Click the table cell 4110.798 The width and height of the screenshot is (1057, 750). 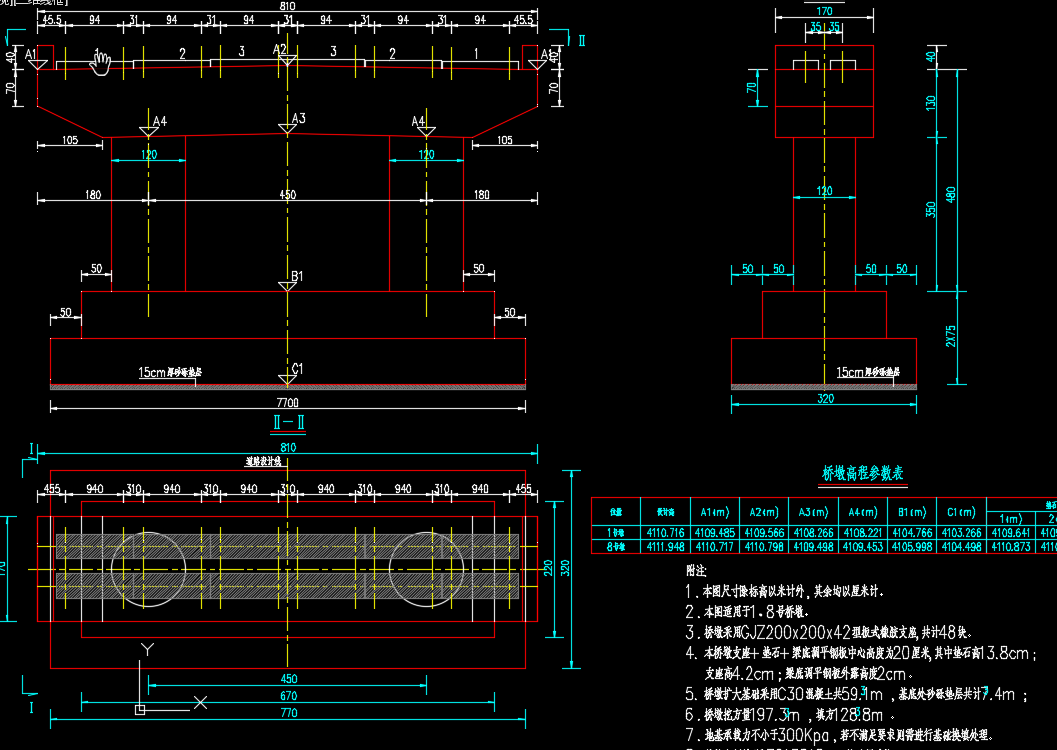pos(764,546)
